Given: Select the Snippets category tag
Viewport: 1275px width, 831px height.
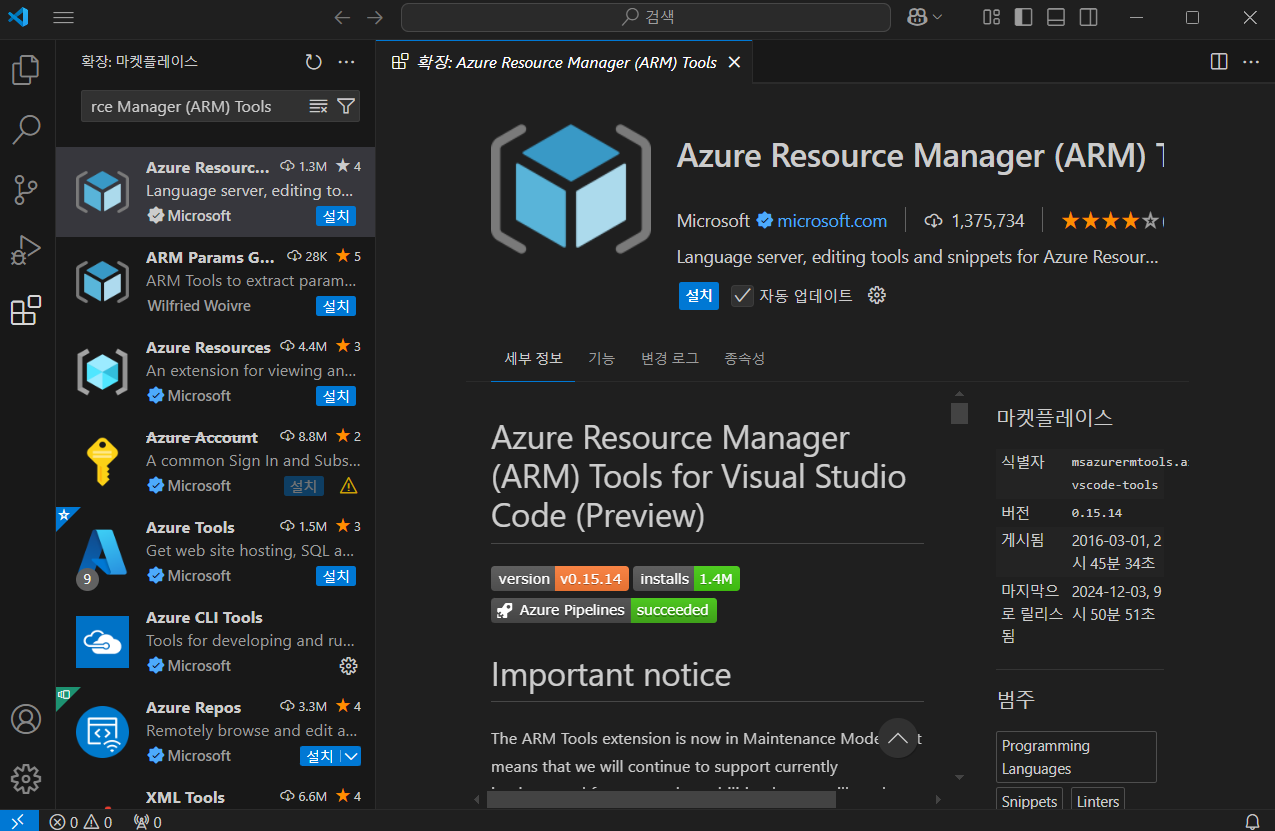Looking at the screenshot, I should coord(1030,800).
